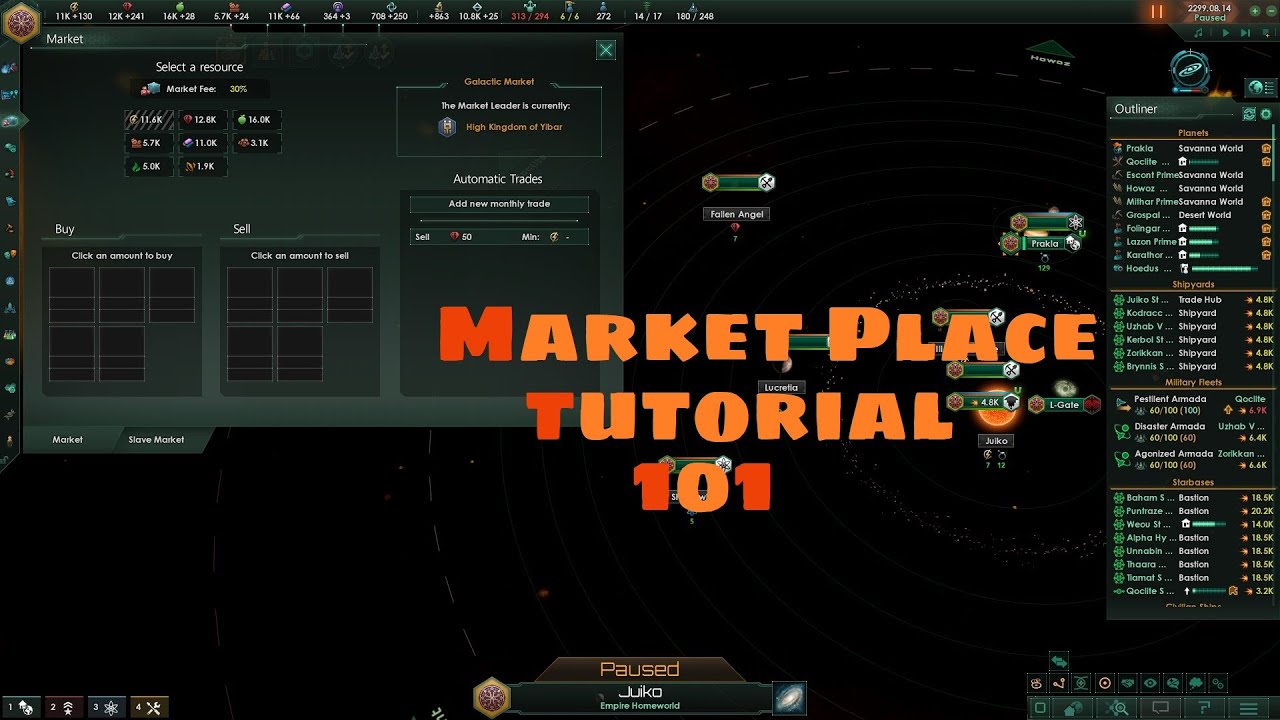Click the music player note icon
Image resolution: width=1280 pixels, height=720 pixels.
(1198, 33)
